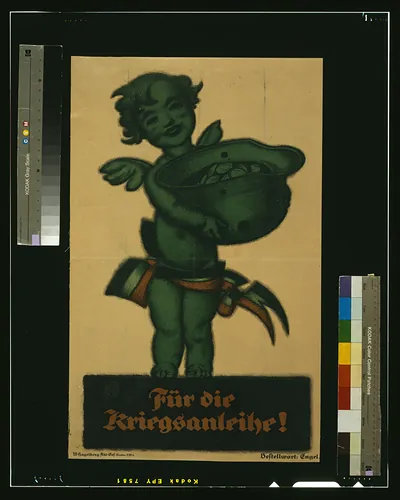The width and height of the screenshot is (400, 500).
Task: Click the 'Für die' headline text
Action: pos(192,399)
